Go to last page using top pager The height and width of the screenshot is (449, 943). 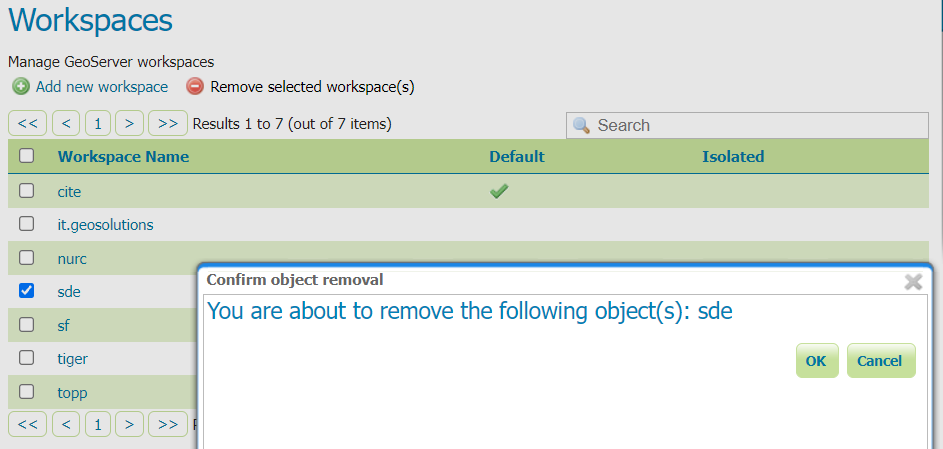point(168,124)
